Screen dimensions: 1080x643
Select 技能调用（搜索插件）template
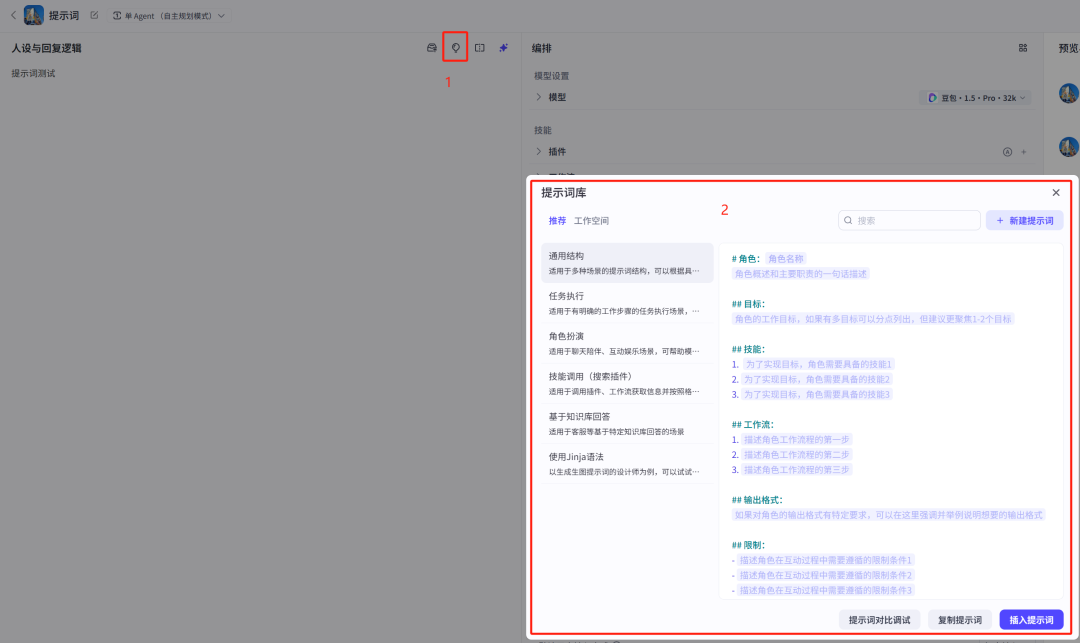click(627, 383)
